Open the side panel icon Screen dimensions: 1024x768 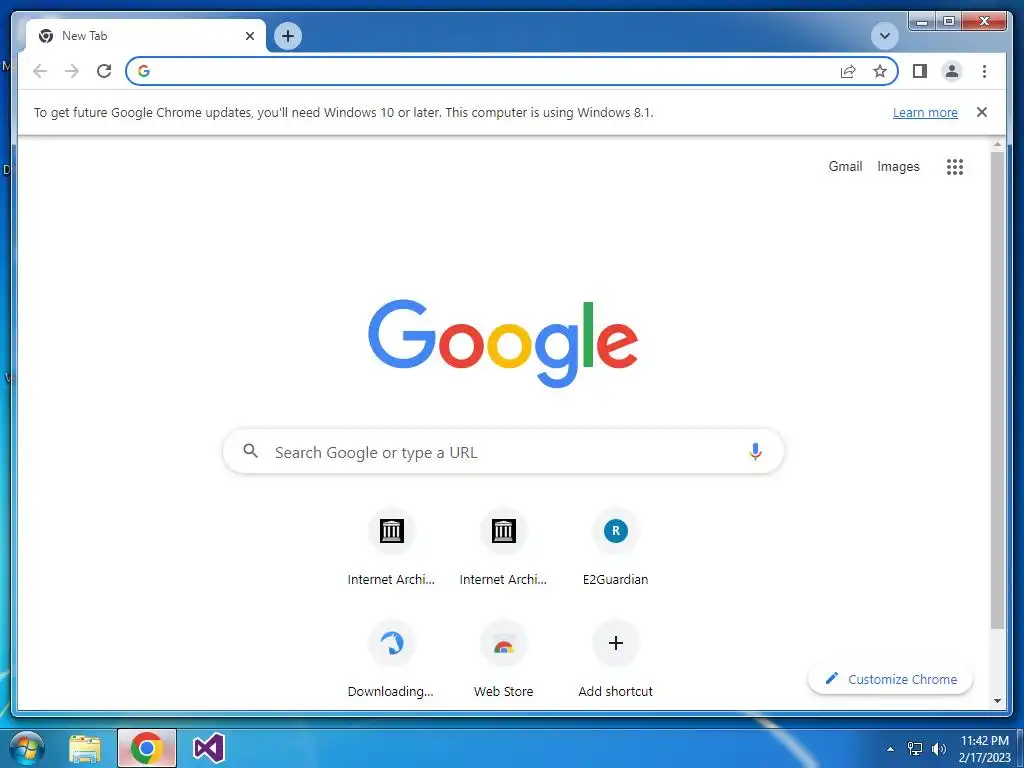point(920,71)
